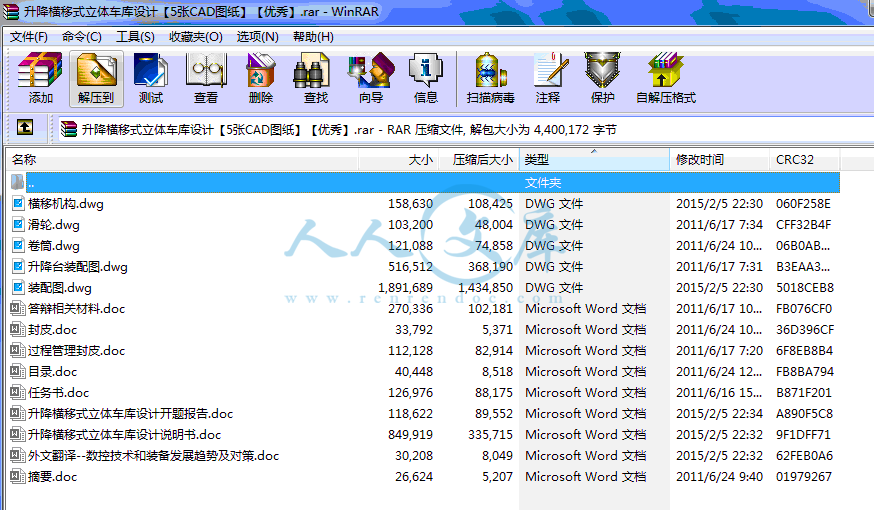
Task: Select file 外文翻译--数控技术和装备发展趋势及对策.doc
Action: pos(153,455)
